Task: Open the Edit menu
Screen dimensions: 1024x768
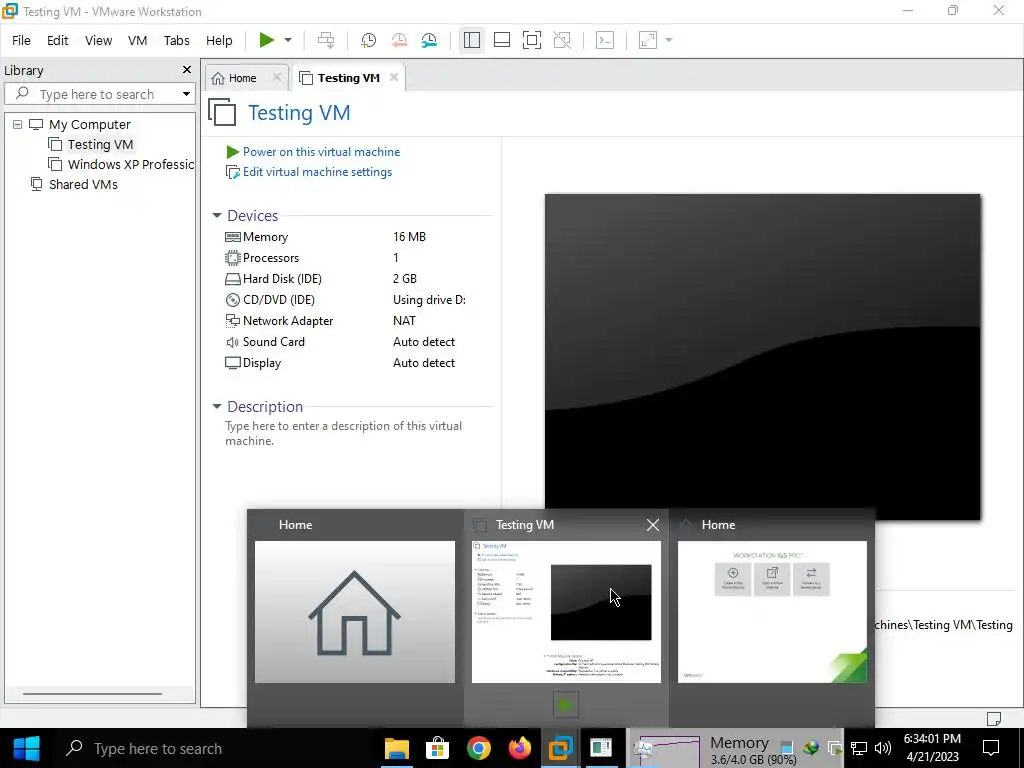Action: [57, 40]
